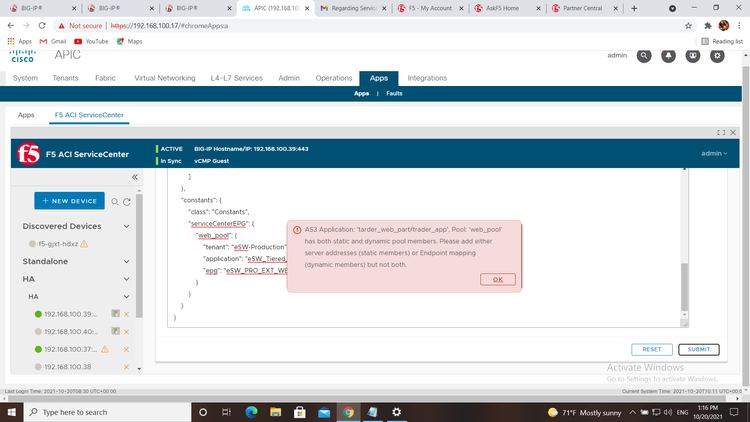Open a new browser tab
The height and width of the screenshot is (422, 750).
click(634, 8)
